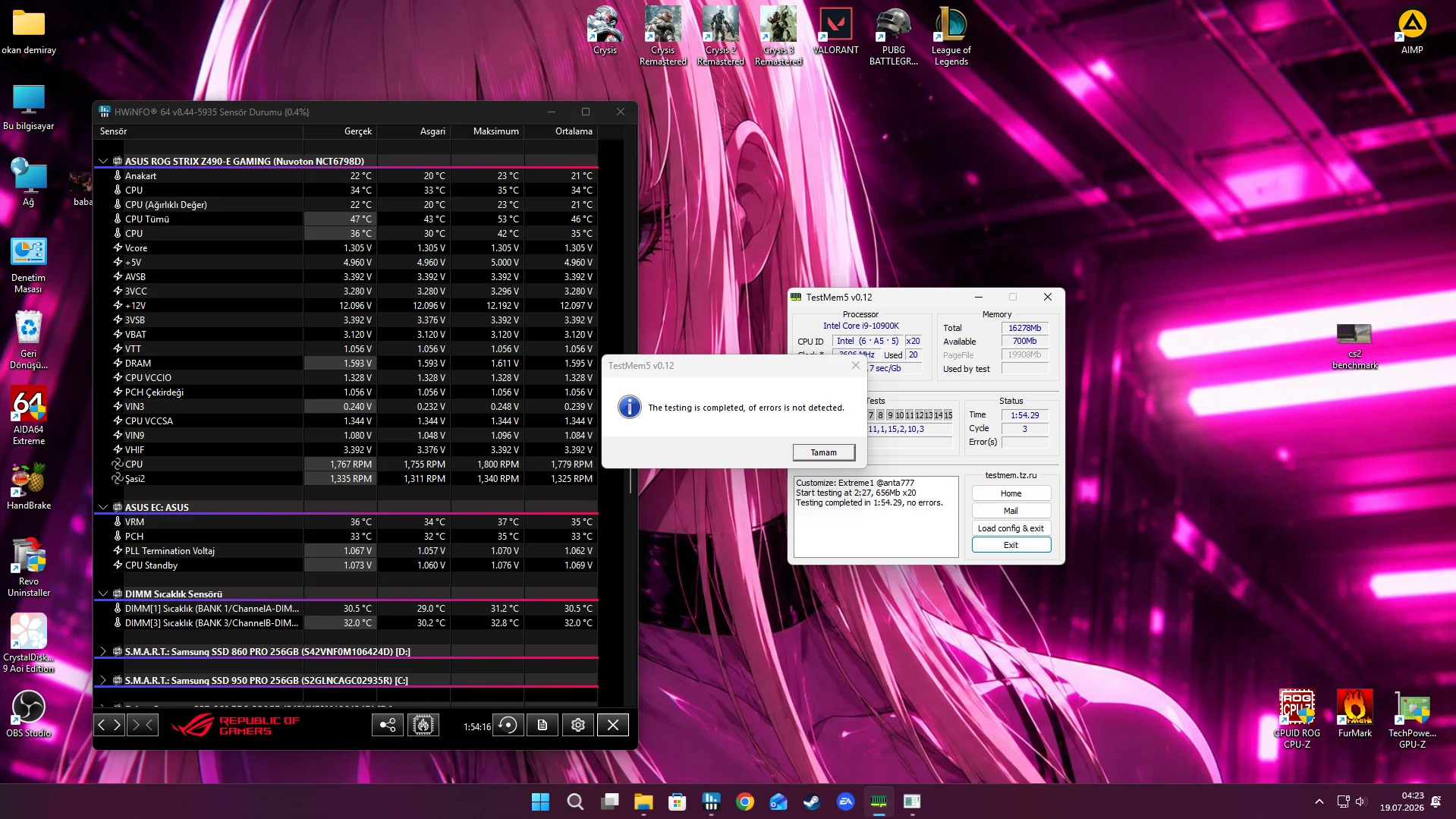Open CPUID ROG CPU-Z desktop icon

point(1297,720)
